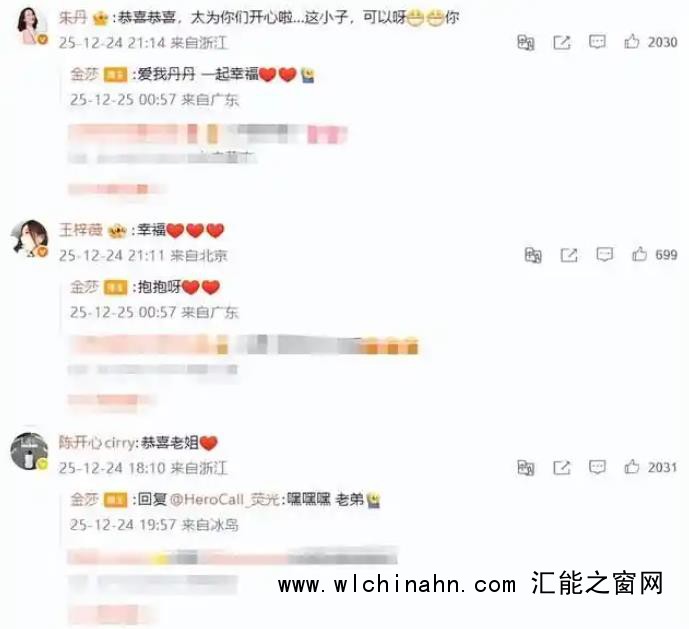This screenshot has width=689, height=629.
Task: Like 王梓薇's comment with 699 likes
Action: click(639, 254)
